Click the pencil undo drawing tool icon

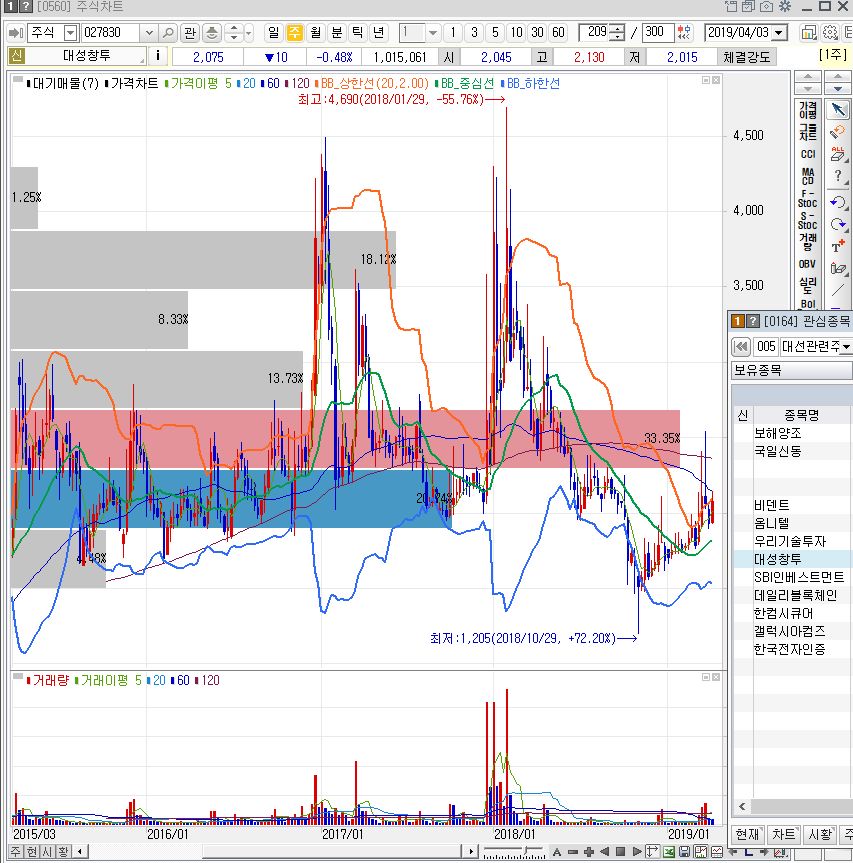pyautogui.click(x=838, y=132)
